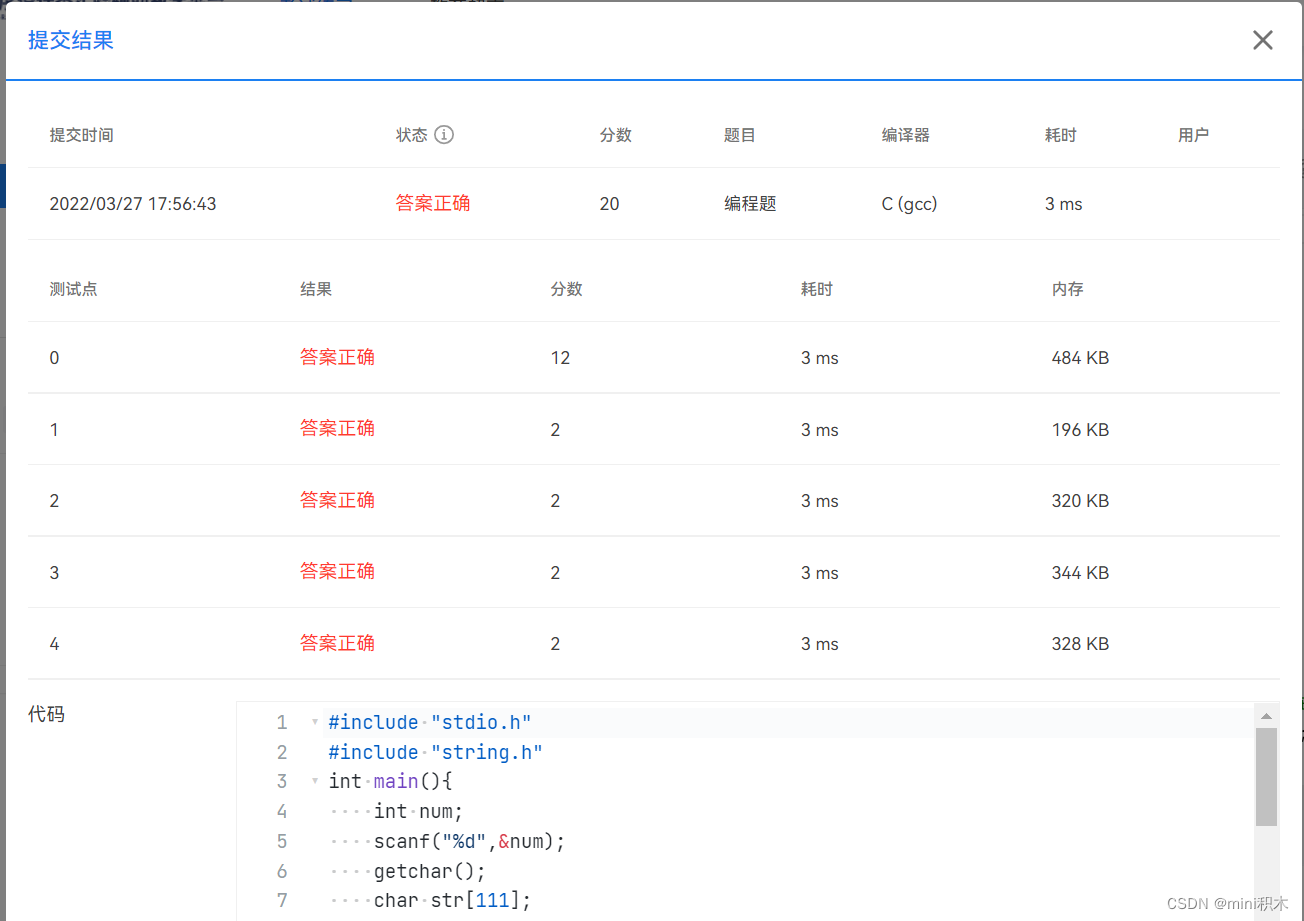Click the 344 KB memory value
Screen dimensions: 1304x921
[1080, 573]
